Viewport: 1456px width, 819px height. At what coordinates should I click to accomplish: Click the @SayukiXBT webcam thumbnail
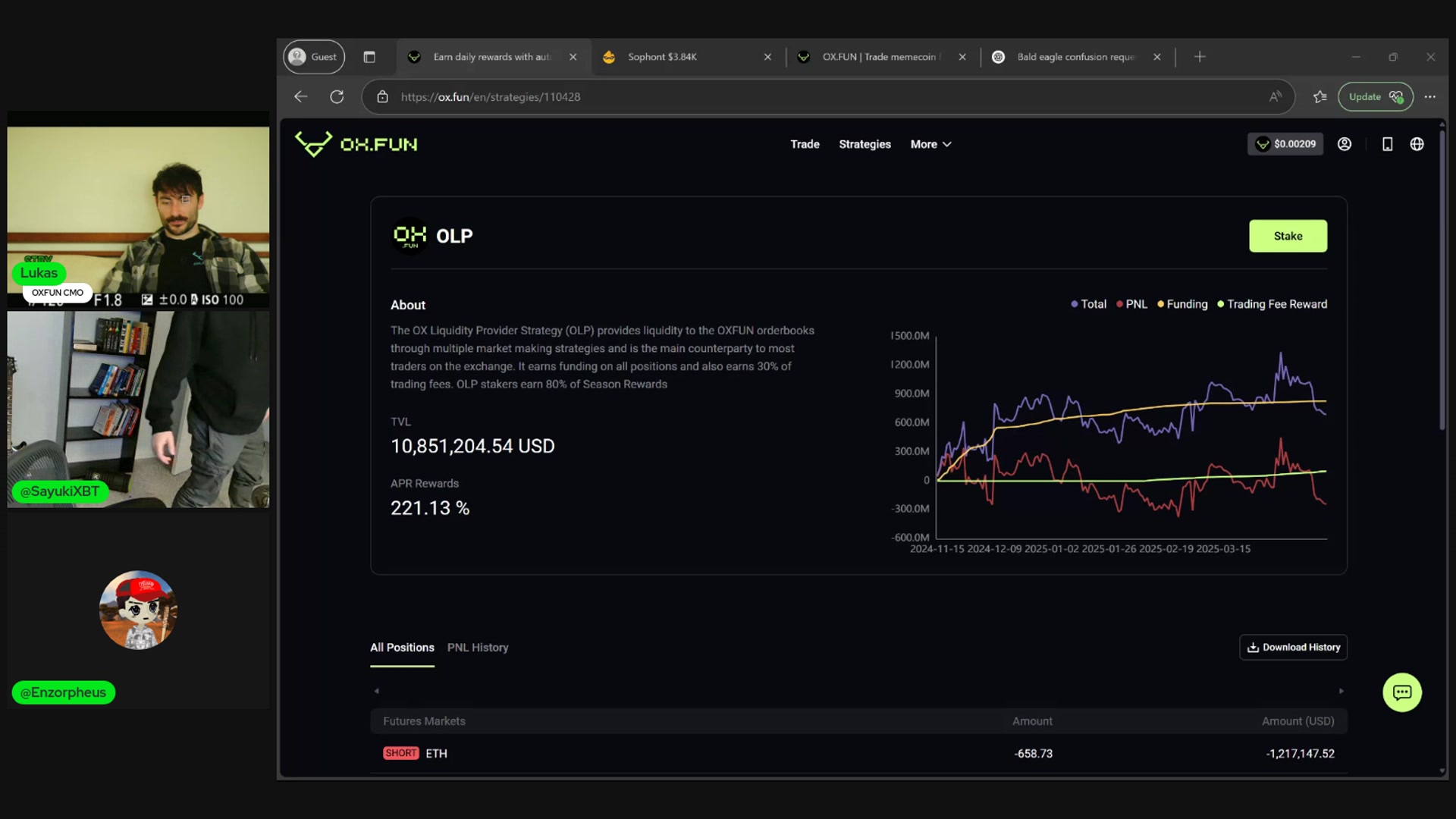point(138,409)
